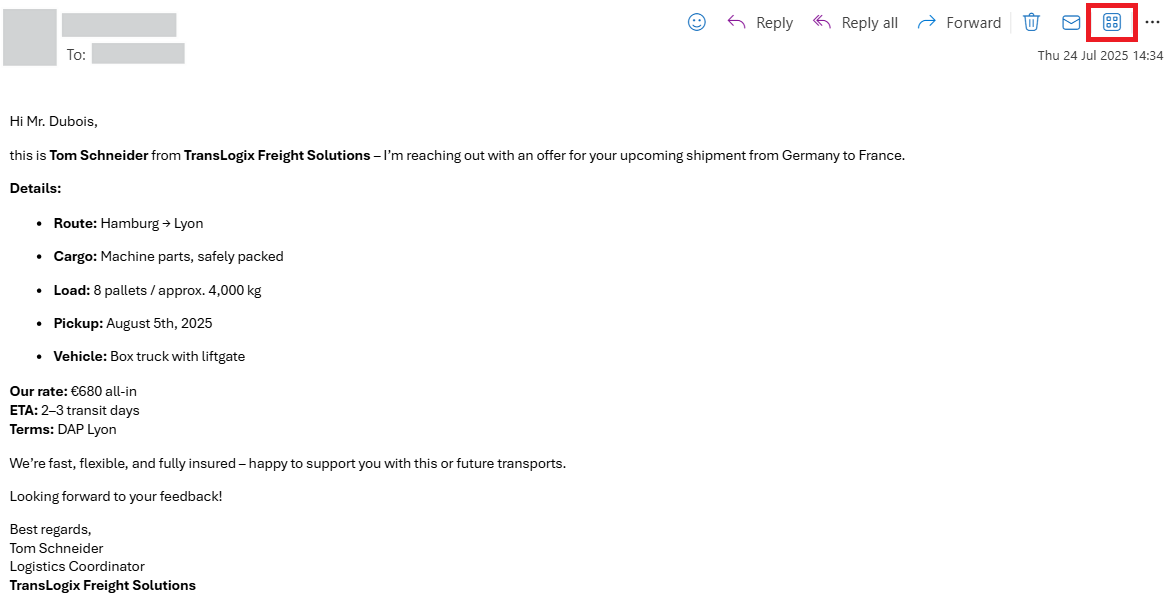Choose Reply all for this message
Image resolution: width=1173 pixels, height=616 pixels.
pyautogui.click(x=855, y=22)
